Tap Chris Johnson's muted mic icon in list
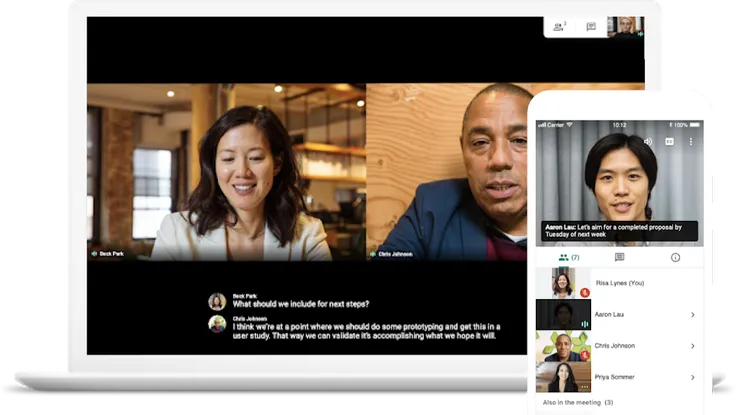Viewport: 736px width, 415px height. [x=585, y=355]
